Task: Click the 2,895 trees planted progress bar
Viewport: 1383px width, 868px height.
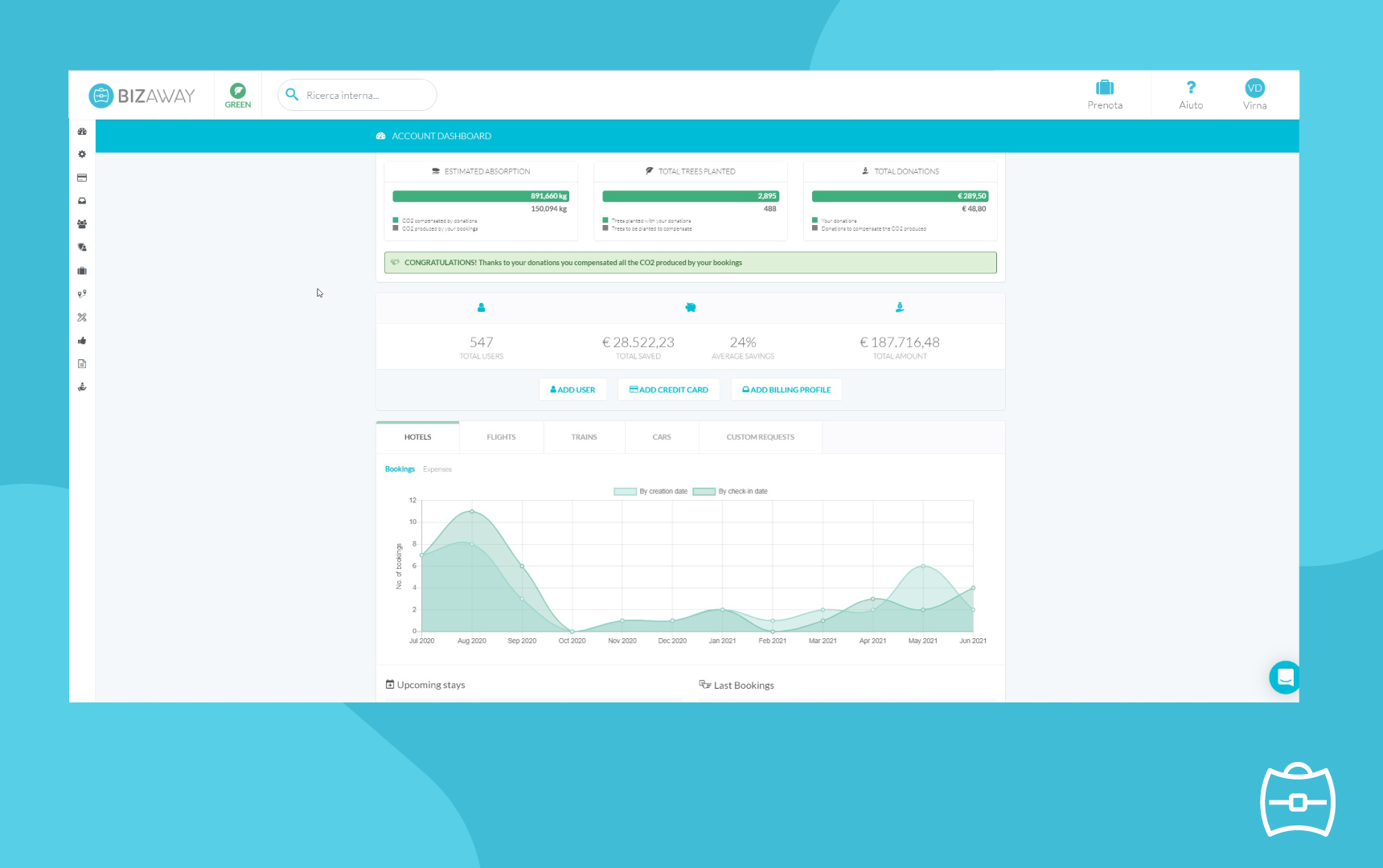Action: tap(691, 196)
